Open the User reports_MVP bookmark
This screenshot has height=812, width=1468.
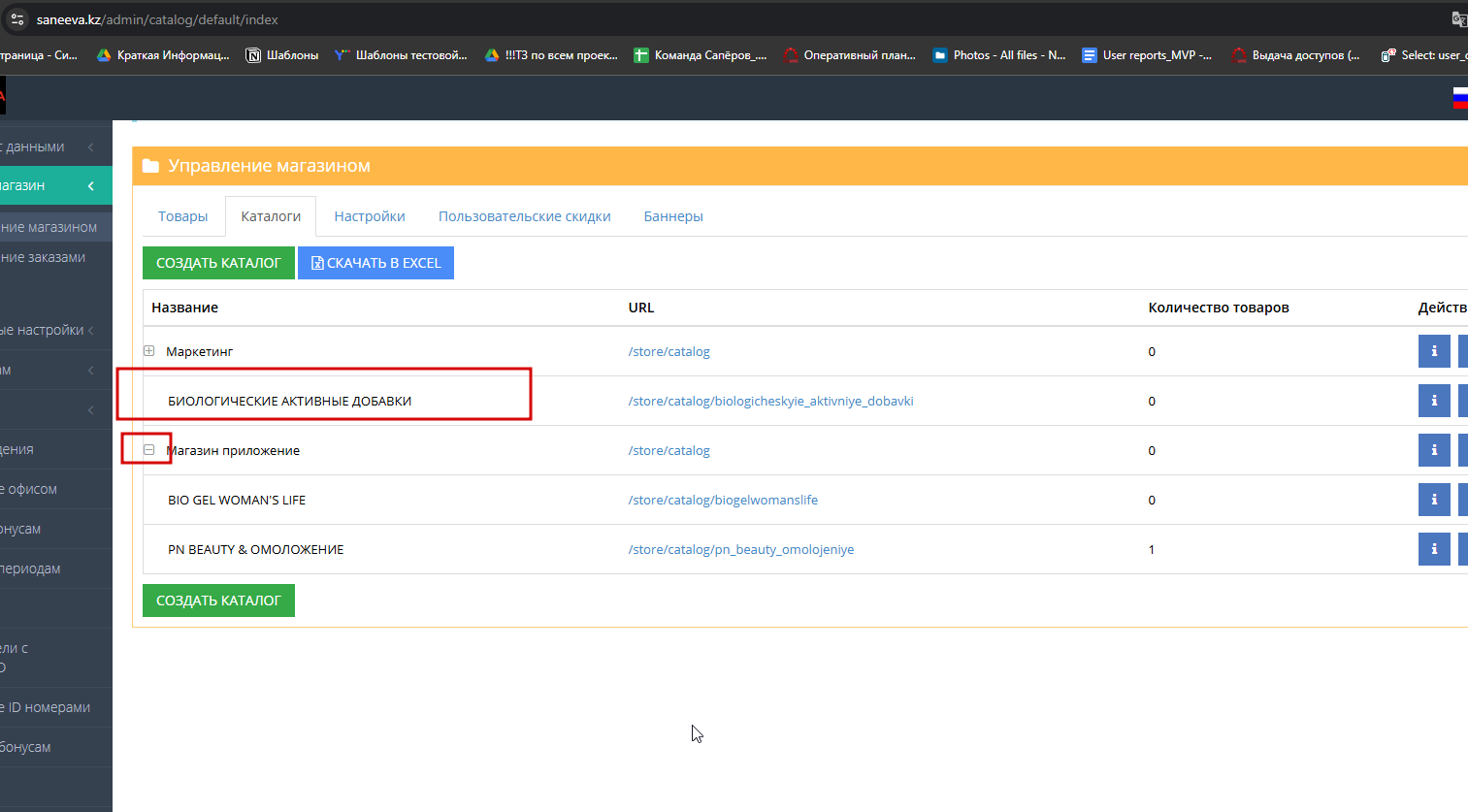point(1148,55)
